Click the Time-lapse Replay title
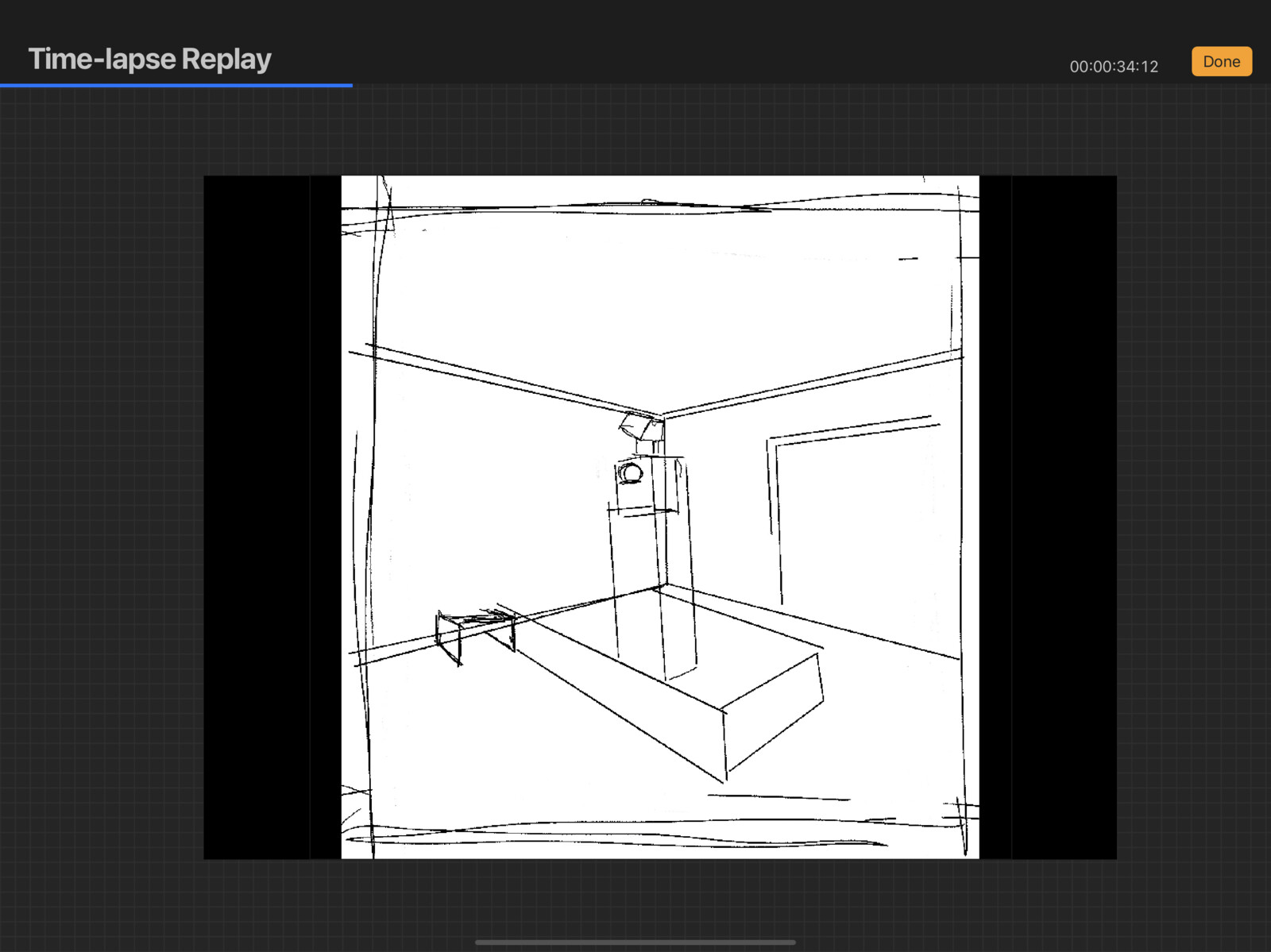The image size is (1271, 952). pyautogui.click(x=150, y=60)
